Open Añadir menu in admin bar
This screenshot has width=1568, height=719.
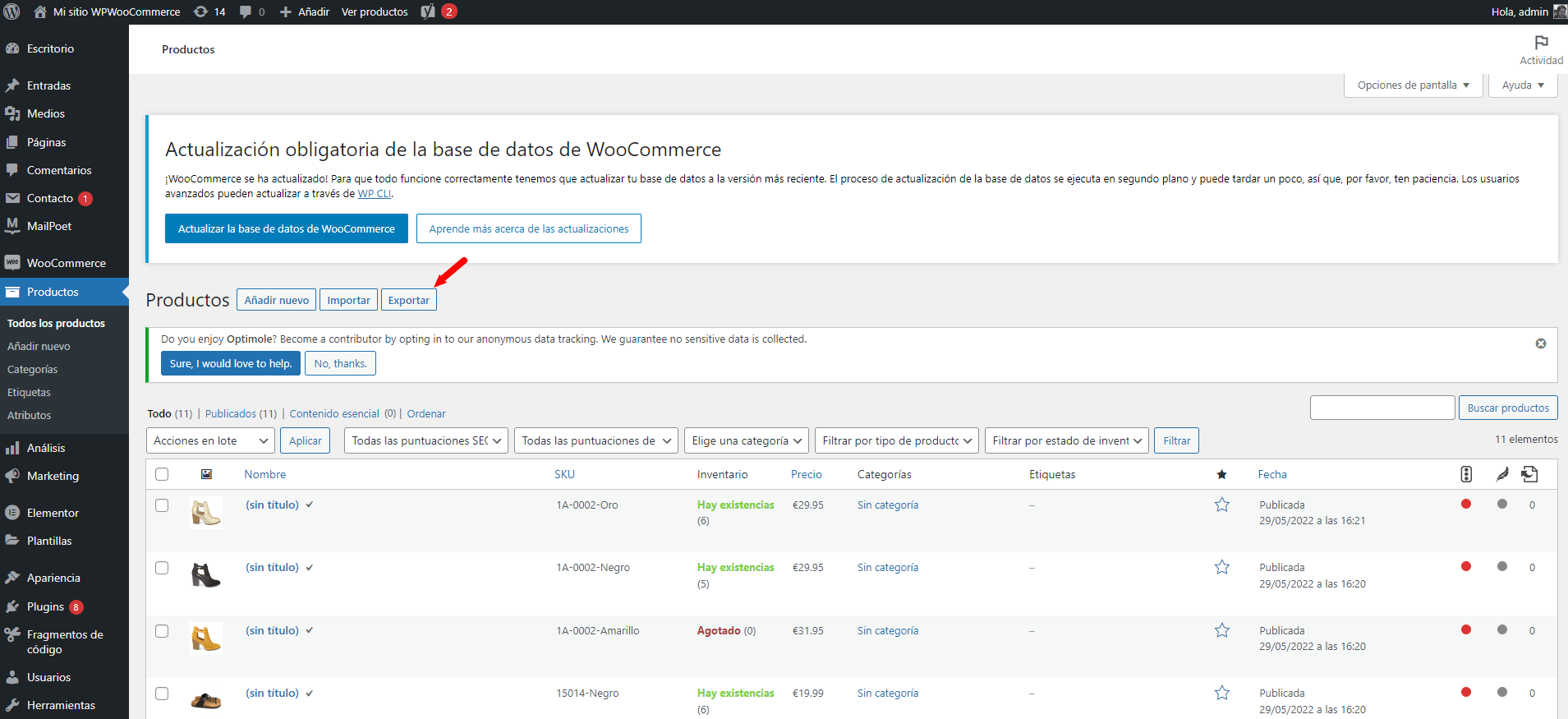pos(305,12)
